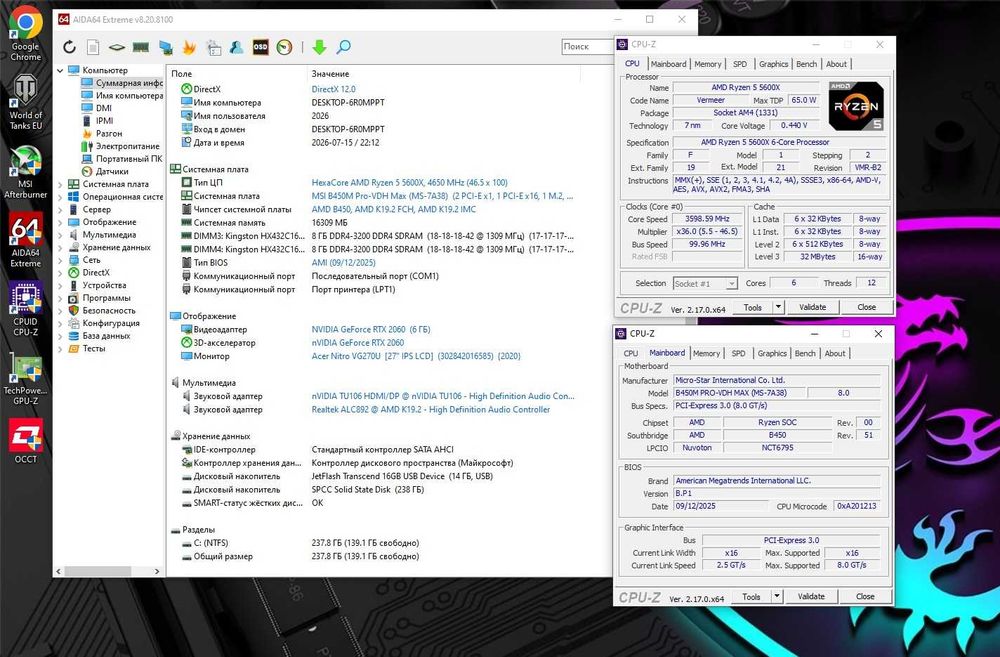Open the report page toolbar icon
Viewport: 1000px width, 657px height.
tap(93, 47)
